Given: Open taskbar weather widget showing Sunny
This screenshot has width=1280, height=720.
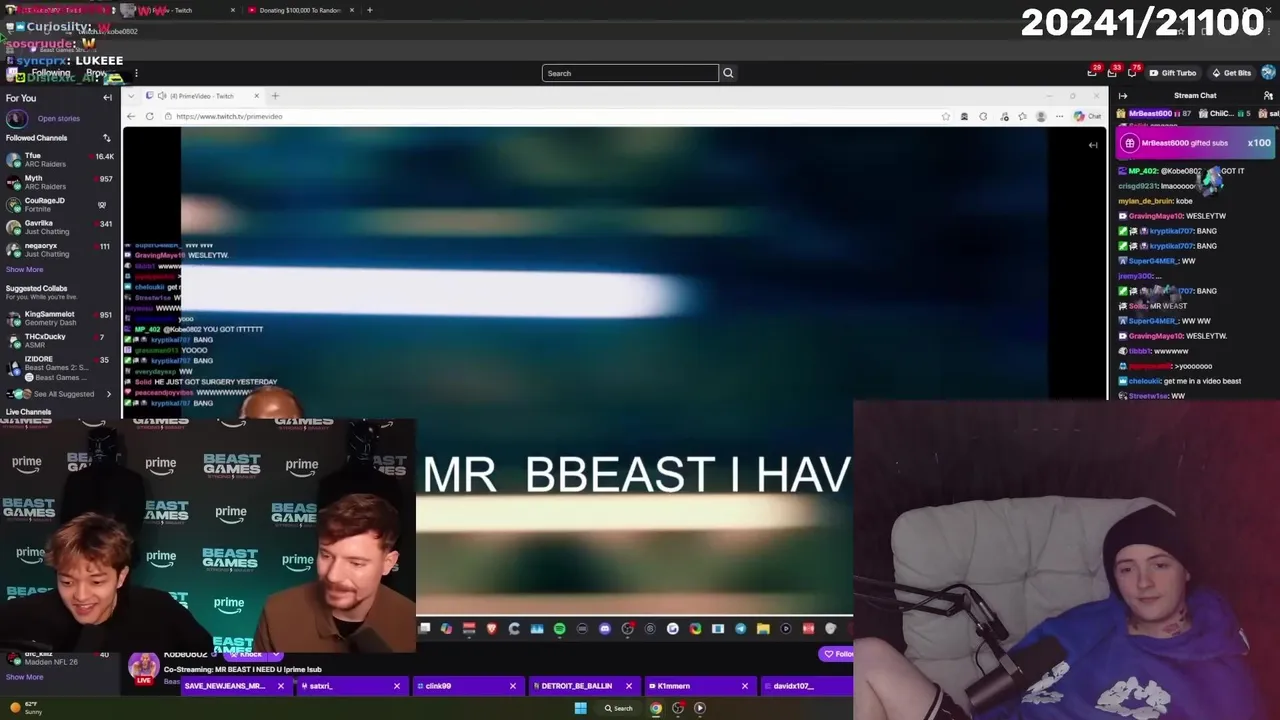Looking at the screenshot, I should click(24, 708).
